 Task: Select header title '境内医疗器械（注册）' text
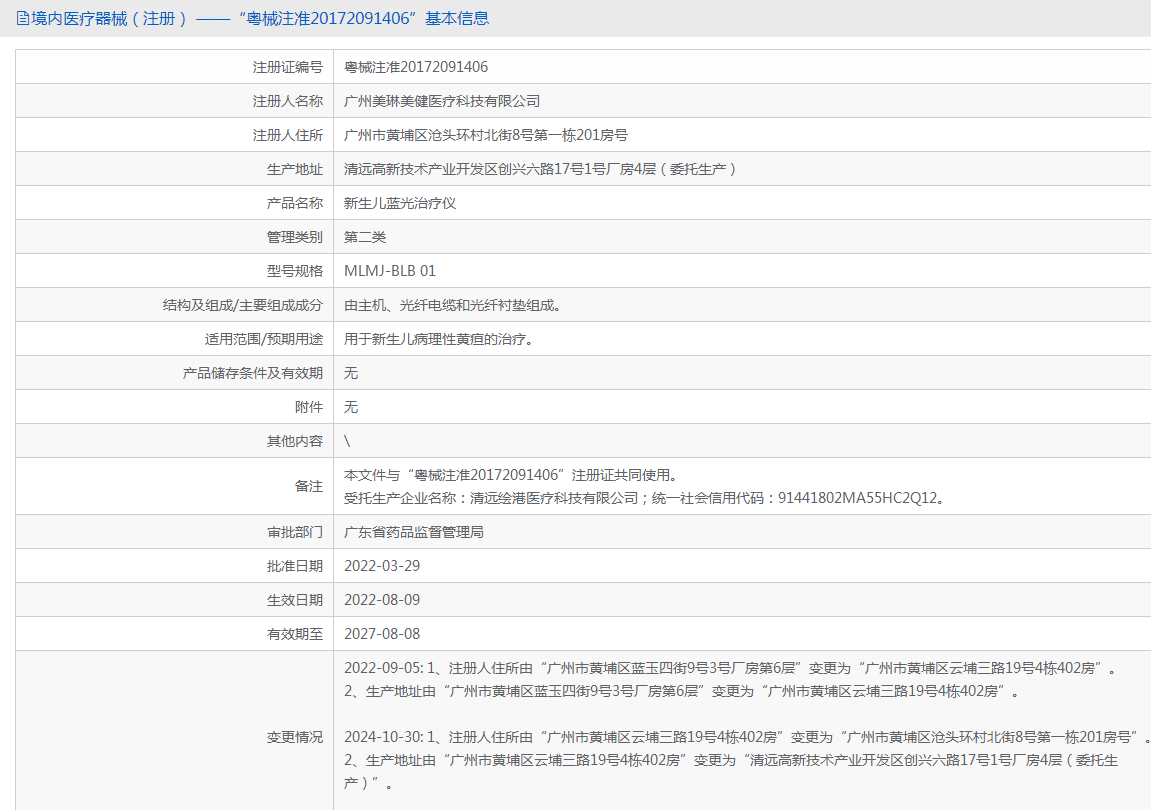click(x=109, y=18)
